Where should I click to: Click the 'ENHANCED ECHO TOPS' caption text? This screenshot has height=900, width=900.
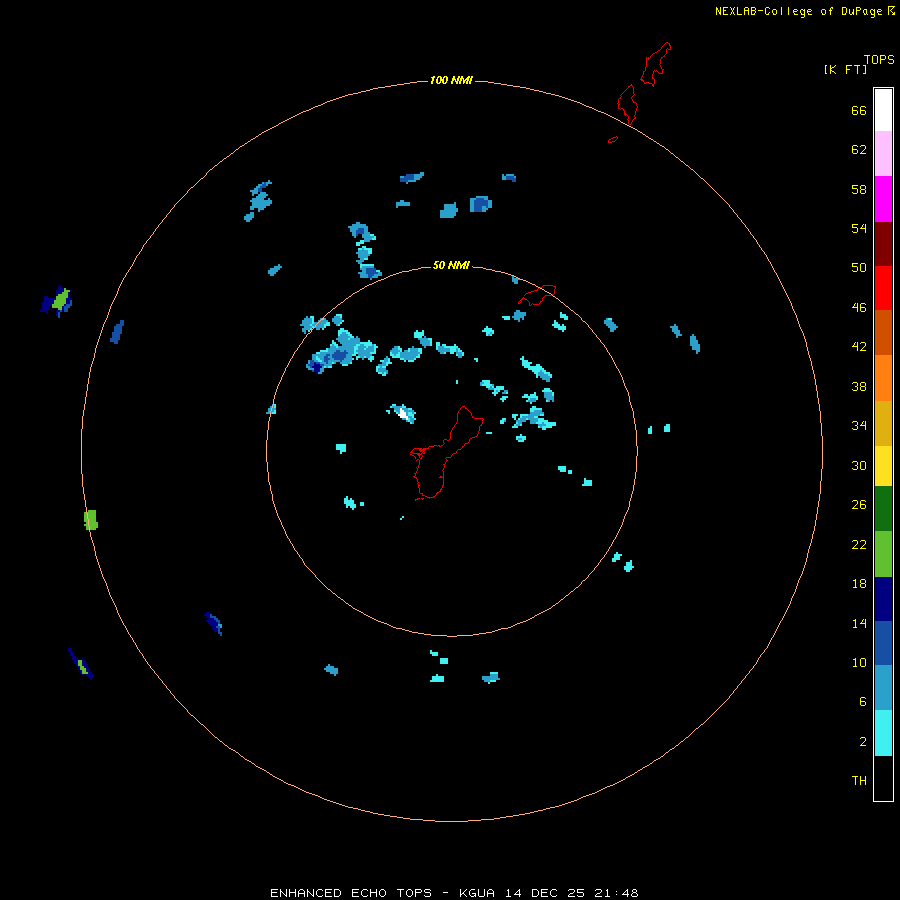[x=351, y=893]
